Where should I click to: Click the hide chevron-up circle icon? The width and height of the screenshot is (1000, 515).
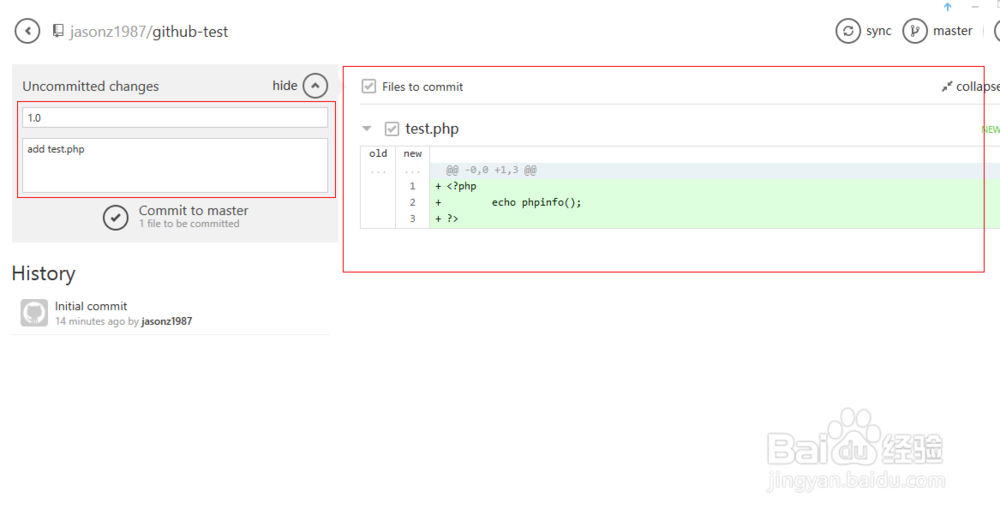(315, 85)
